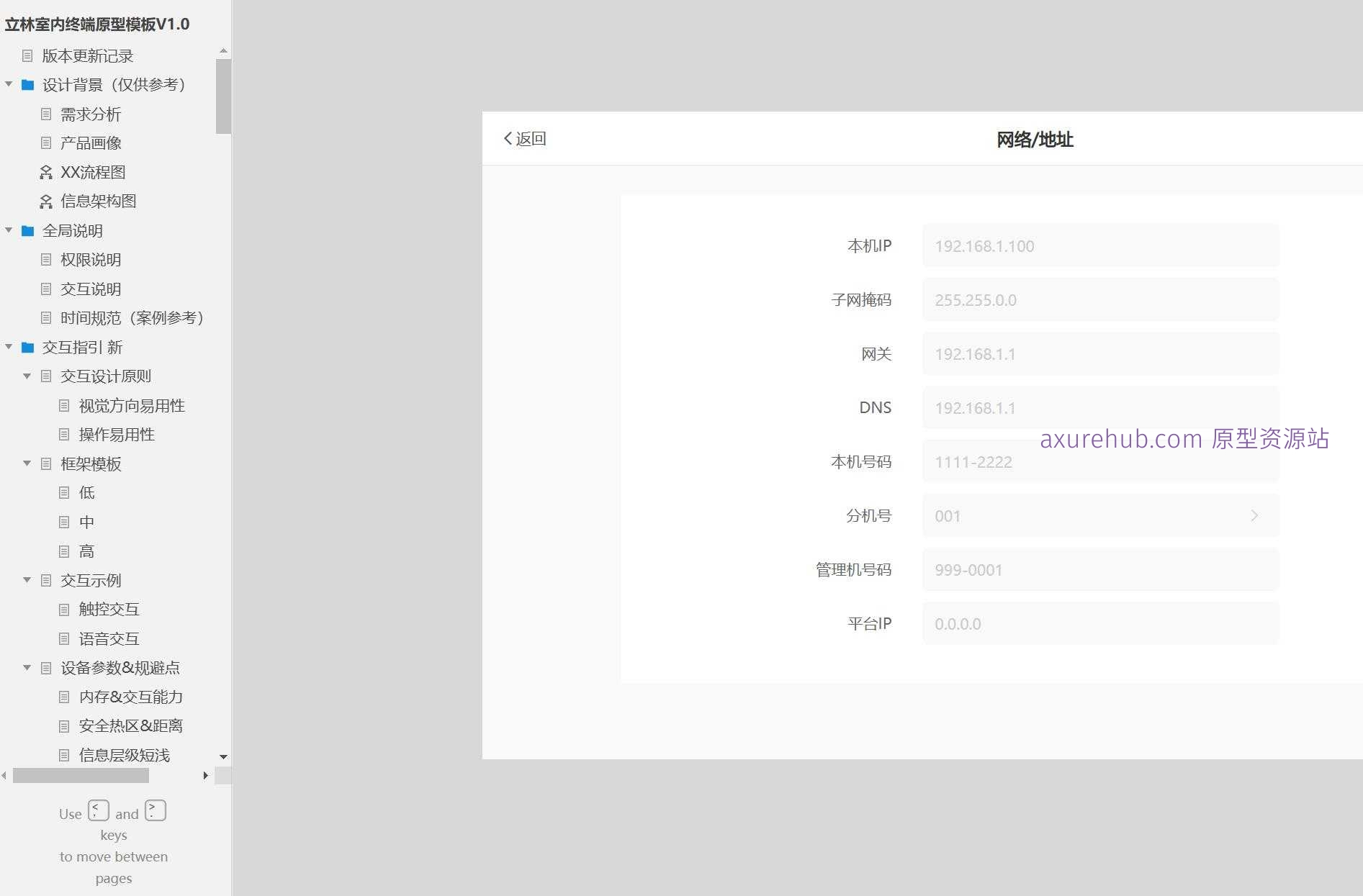Open the 版本更新记录 page
1363x896 pixels.
(x=88, y=55)
